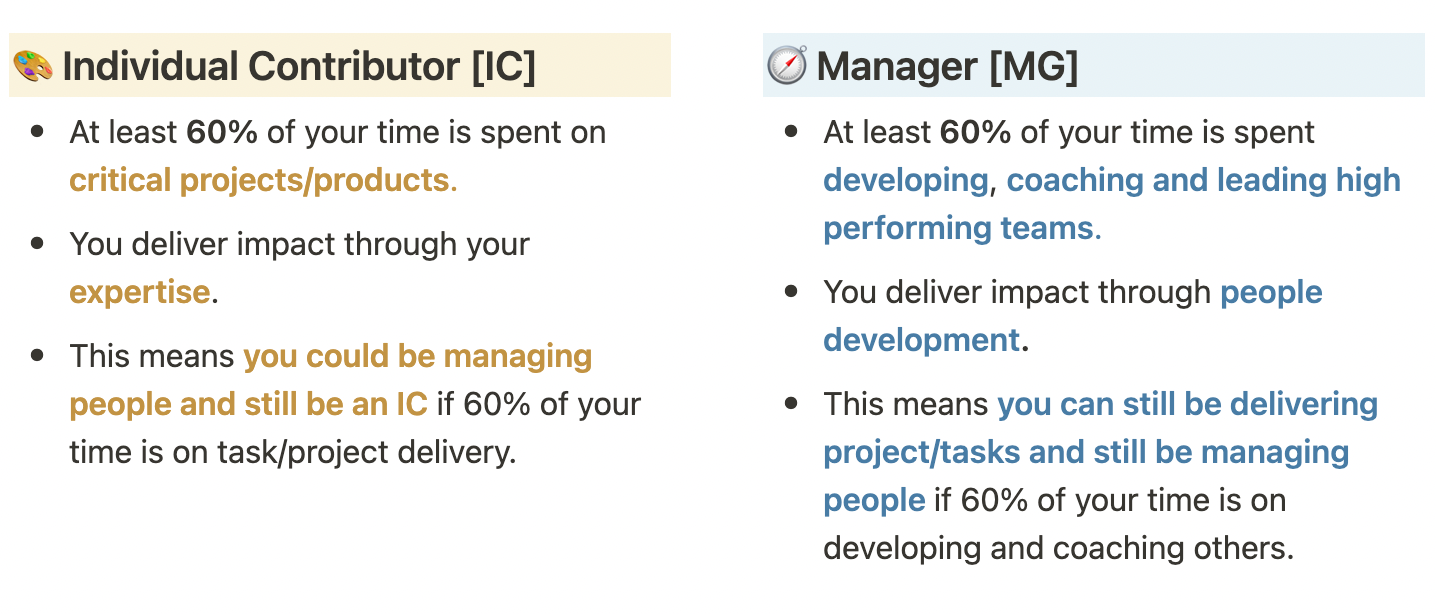Click the blue word developing
Screen dimensions: 1436x614
click(905, 181)
